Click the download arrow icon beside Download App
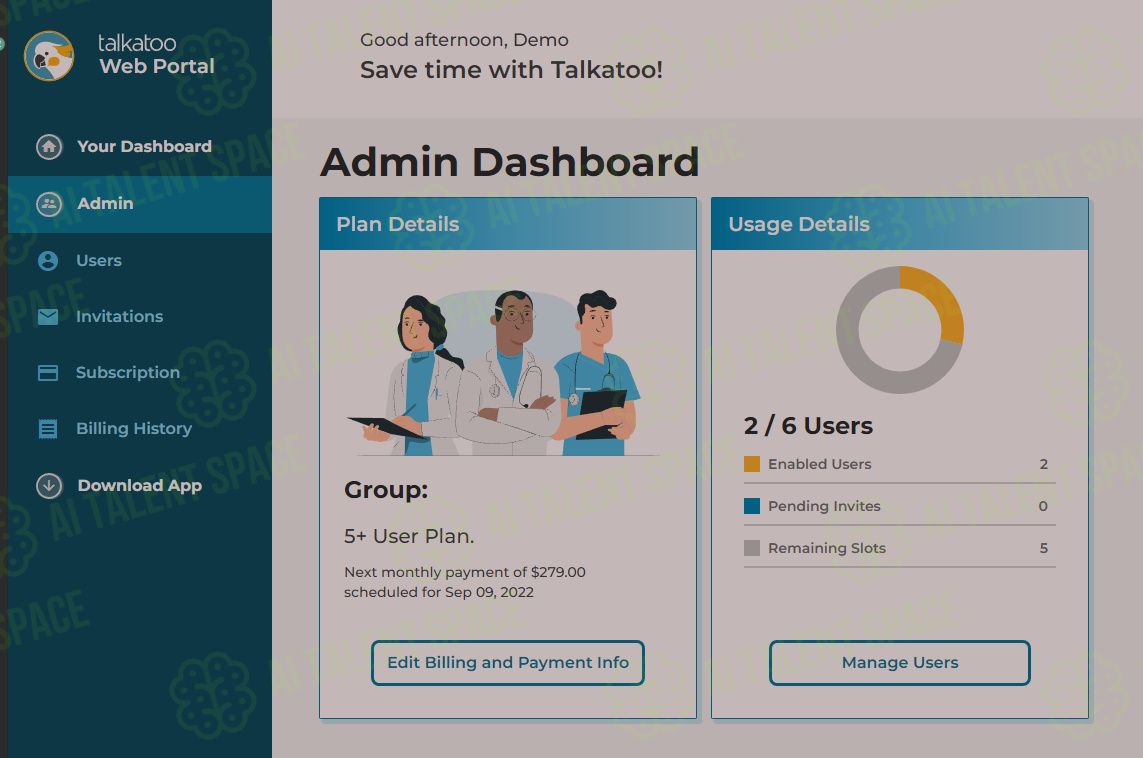 click(49, 485)
